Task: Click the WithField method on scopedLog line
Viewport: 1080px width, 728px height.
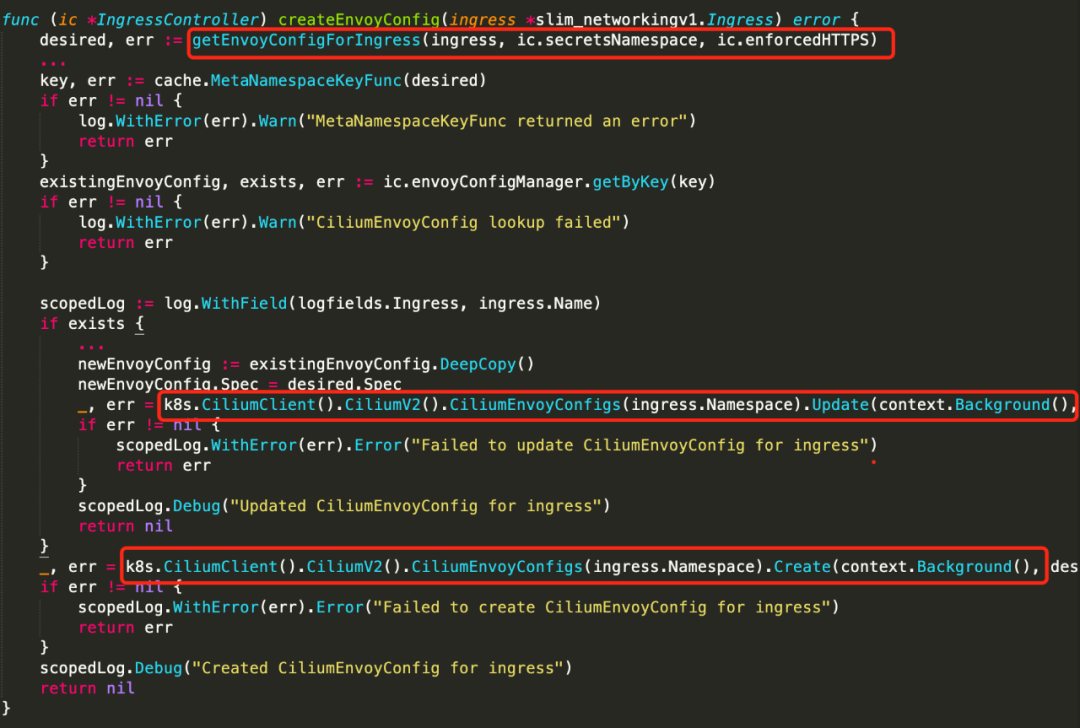Action: 244,303
